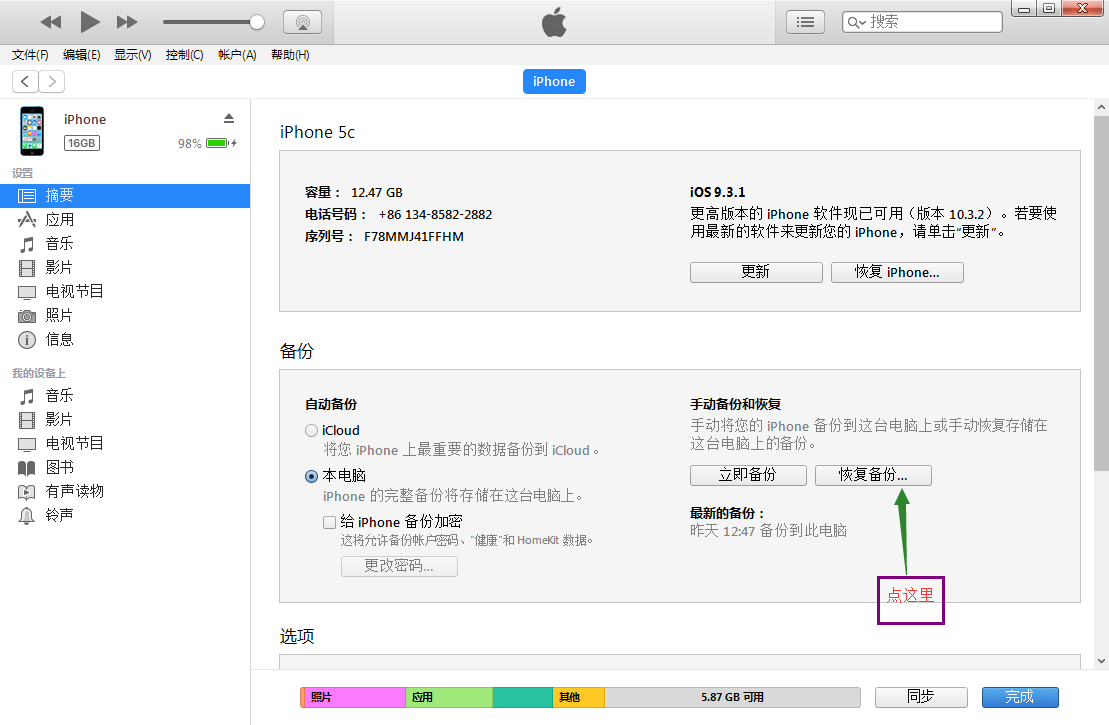Select the blue iPhone tab
This screenshot has width=1109, height=725.
point(554,81)
